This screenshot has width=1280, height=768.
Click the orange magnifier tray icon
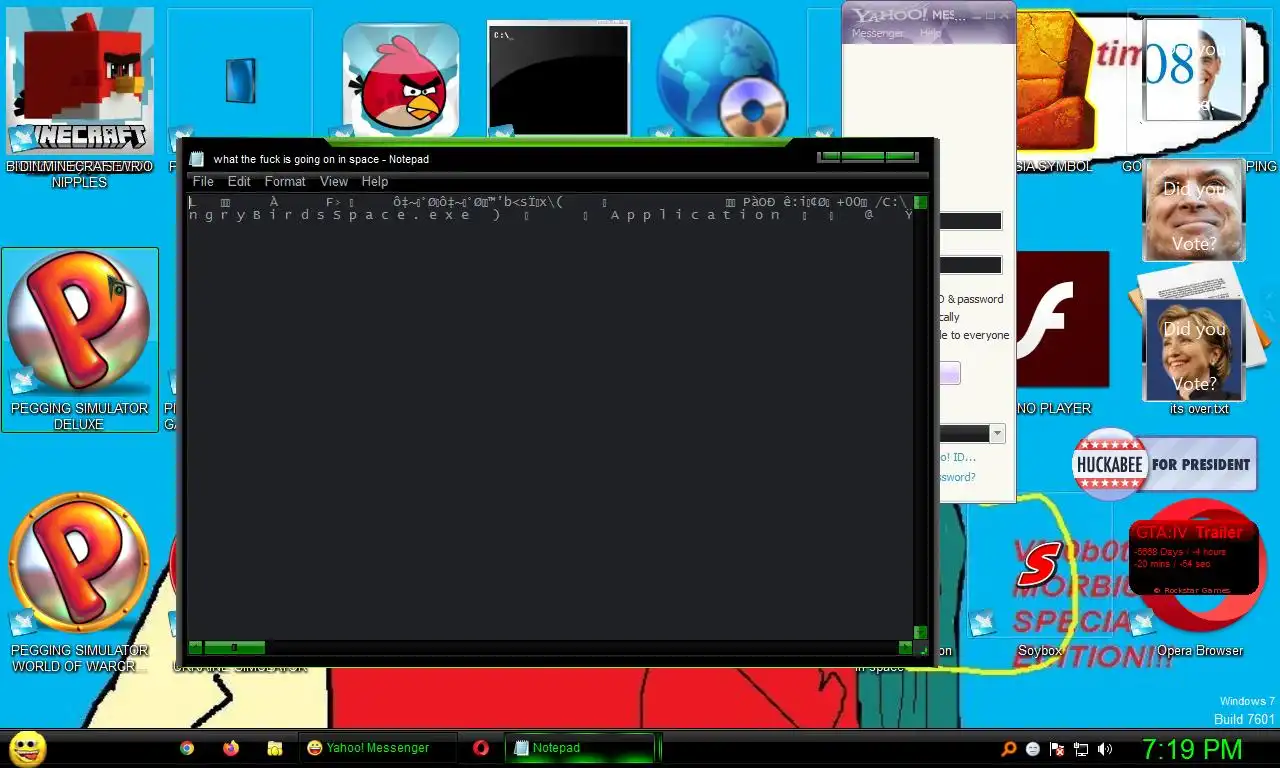pyautogui.click(x=1009, y=748)
